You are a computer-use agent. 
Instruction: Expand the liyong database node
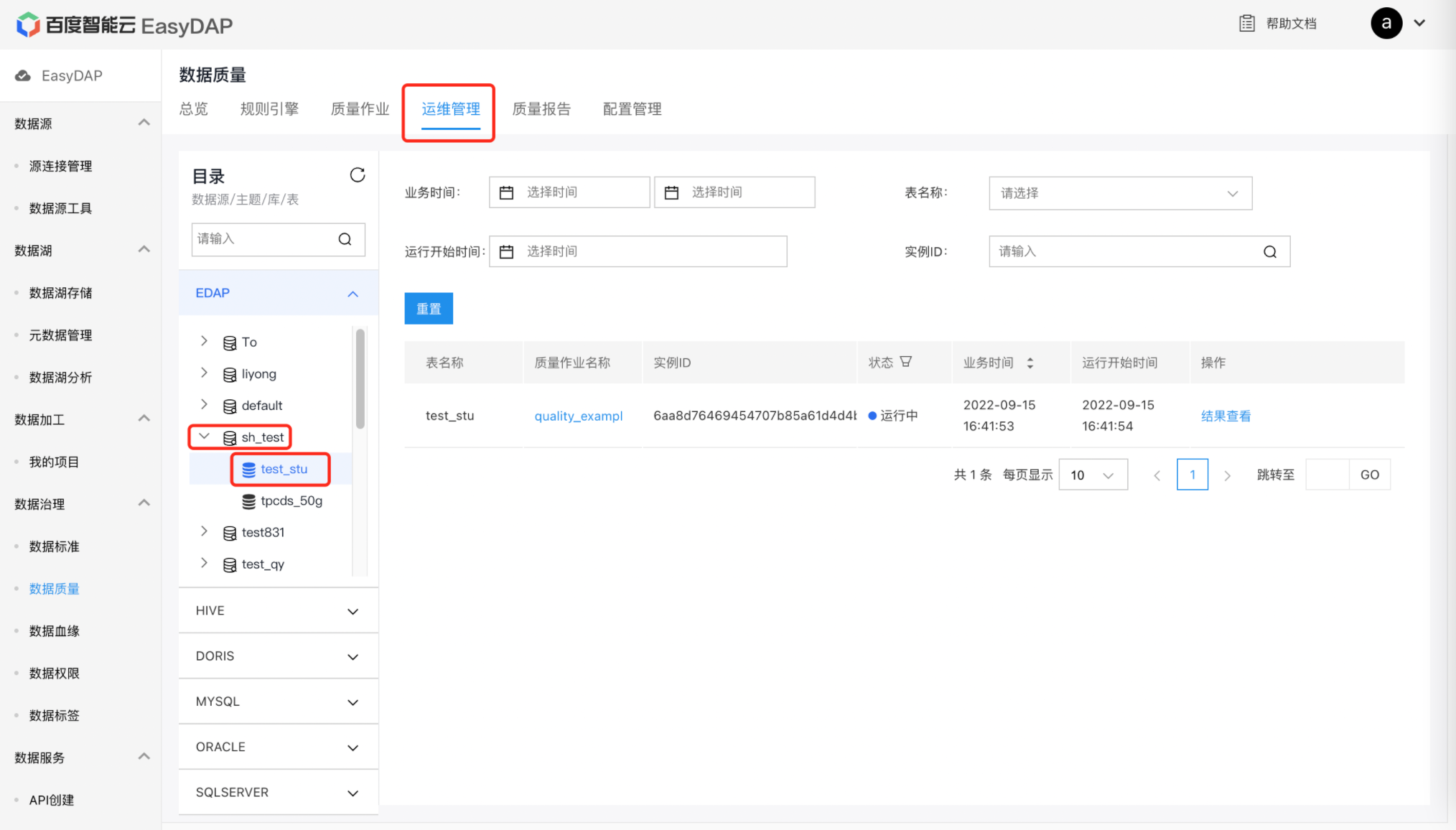pos(204,373)
